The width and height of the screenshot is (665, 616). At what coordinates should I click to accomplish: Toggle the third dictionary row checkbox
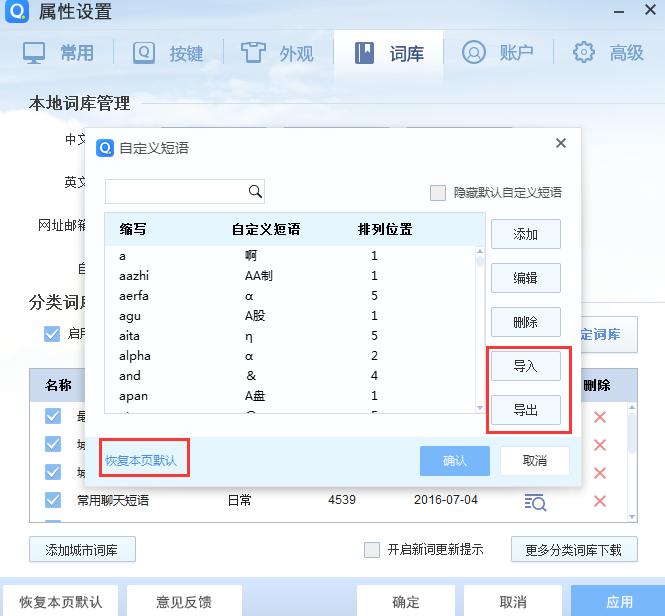pos(53,472)
